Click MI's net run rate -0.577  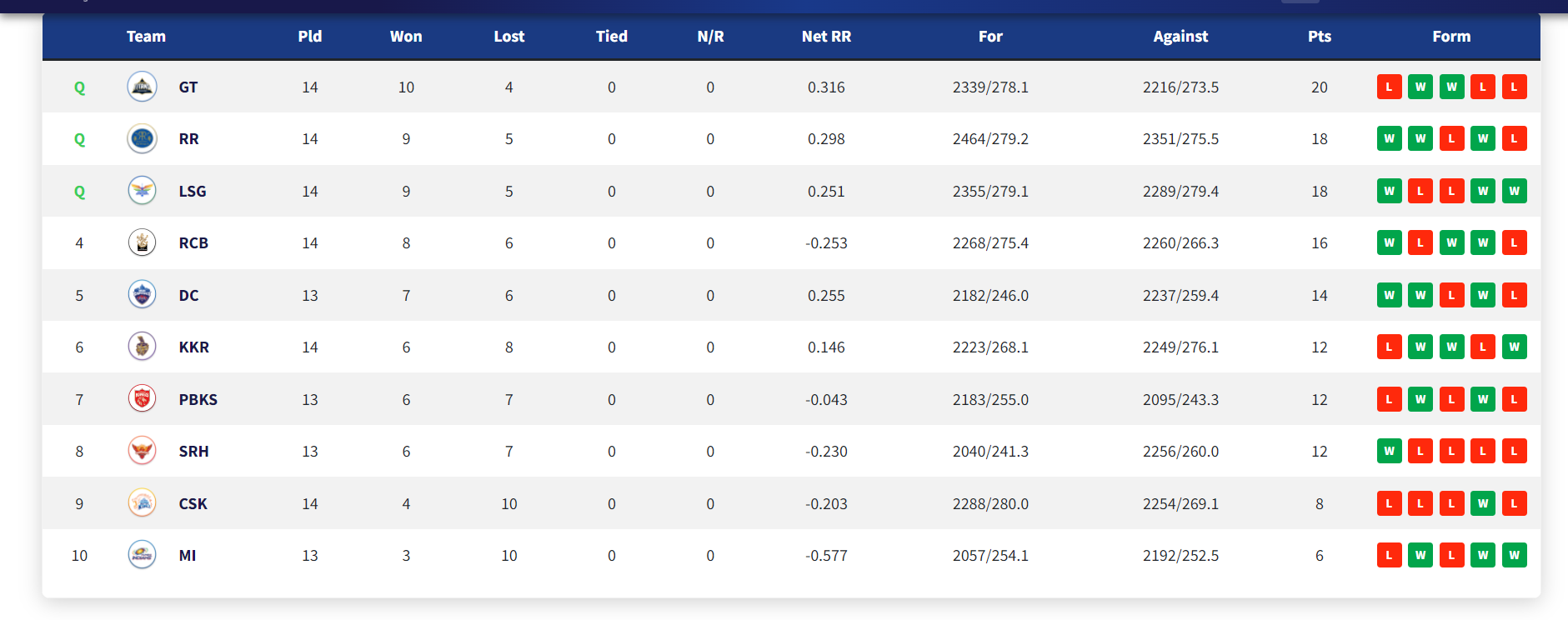click(x=826, y=555)
